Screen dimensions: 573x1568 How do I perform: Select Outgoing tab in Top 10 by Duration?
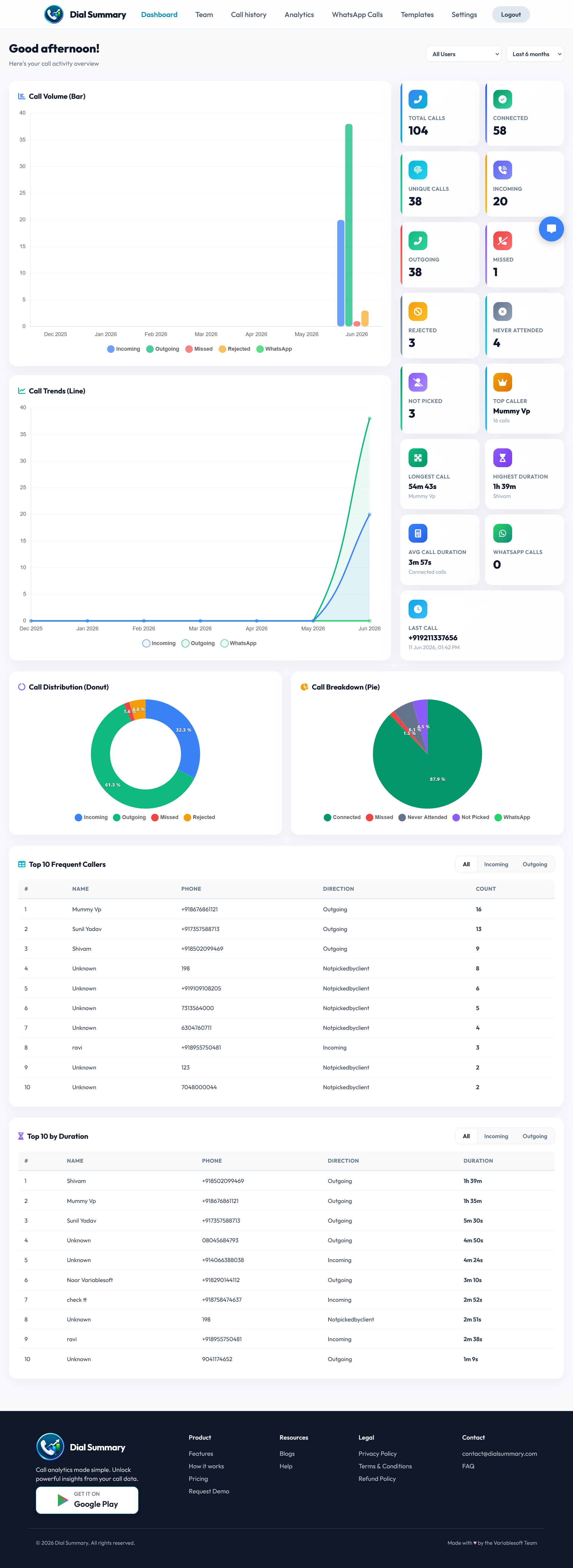535,1136
